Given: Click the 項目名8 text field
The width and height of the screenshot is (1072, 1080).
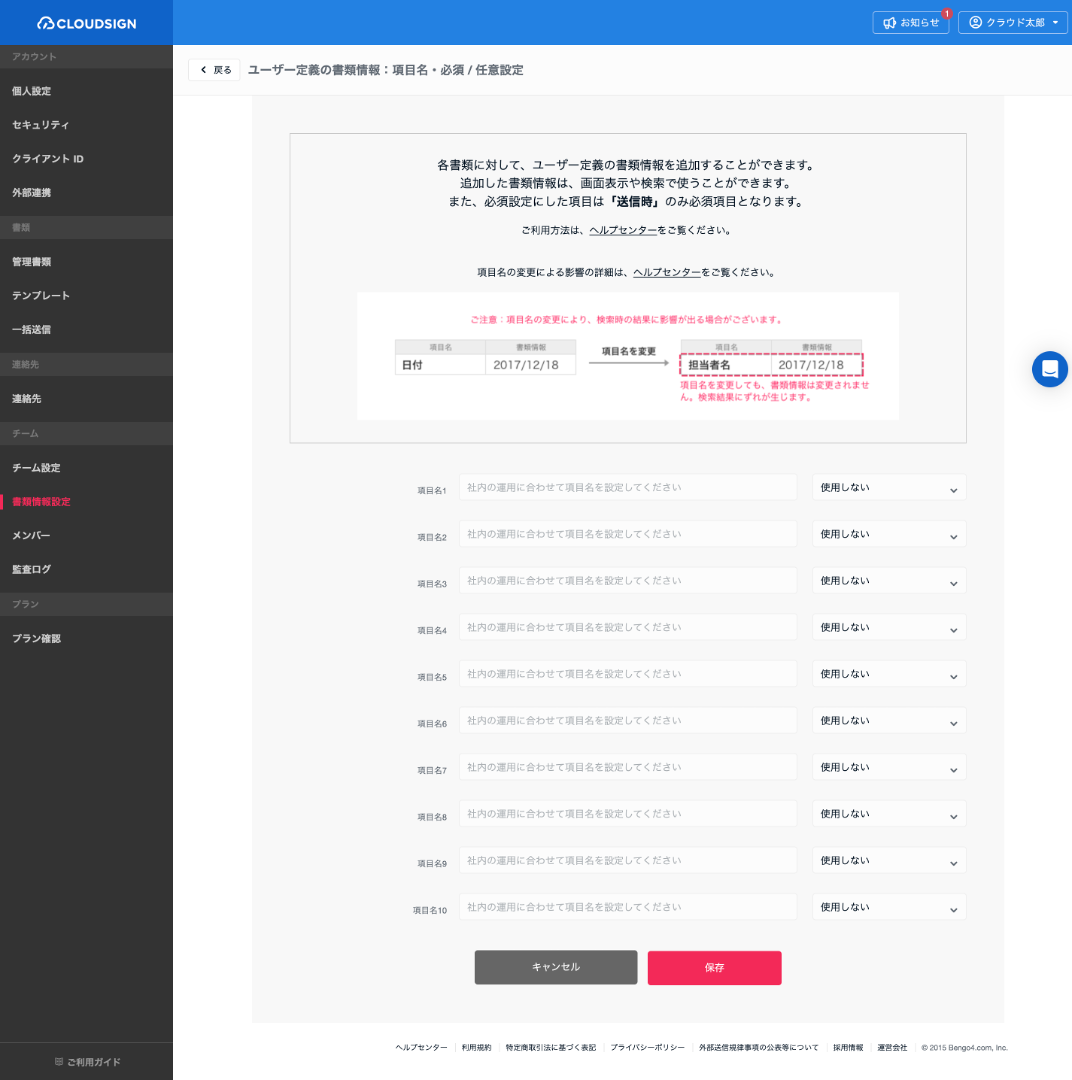Looking at the screenshot, I should coord(628,814).
